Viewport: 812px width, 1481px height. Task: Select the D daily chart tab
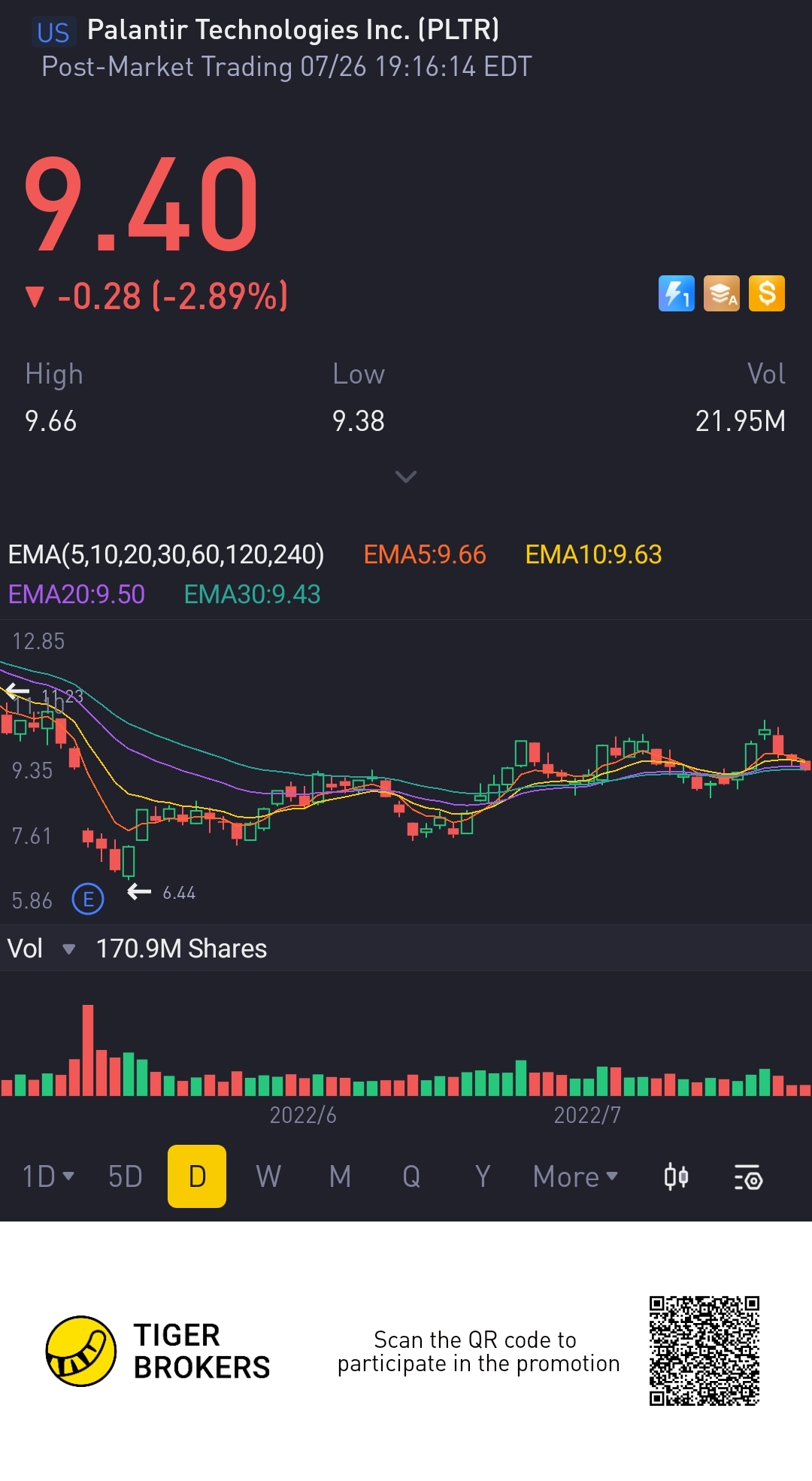[197, 1176]
